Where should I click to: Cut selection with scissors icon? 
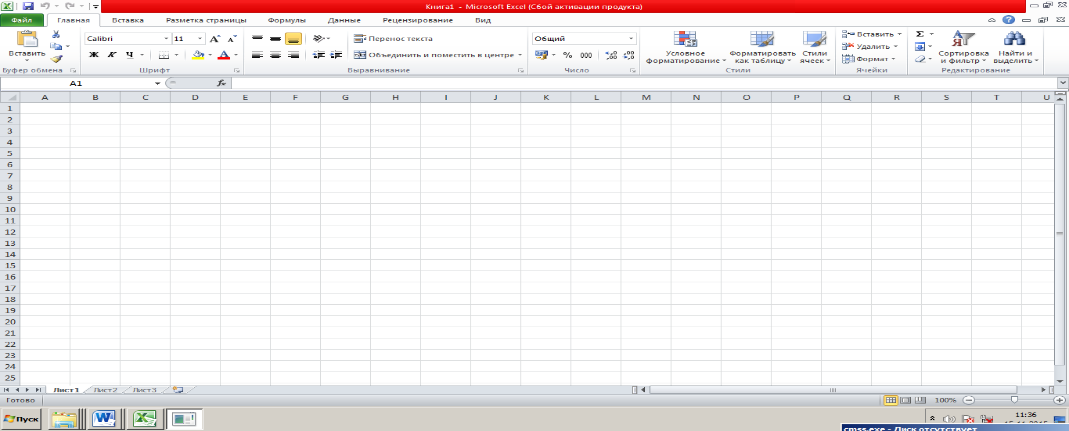tap(56, 34)
